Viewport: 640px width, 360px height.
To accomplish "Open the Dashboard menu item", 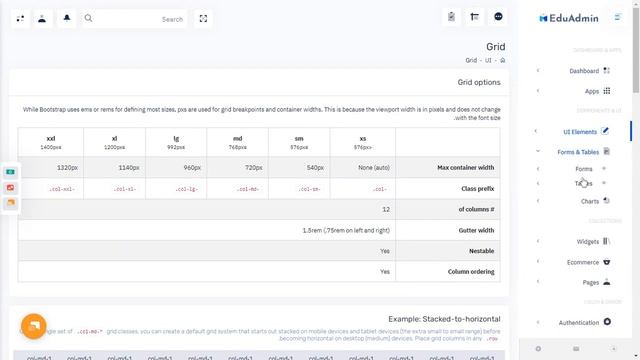I will [584, 71].
